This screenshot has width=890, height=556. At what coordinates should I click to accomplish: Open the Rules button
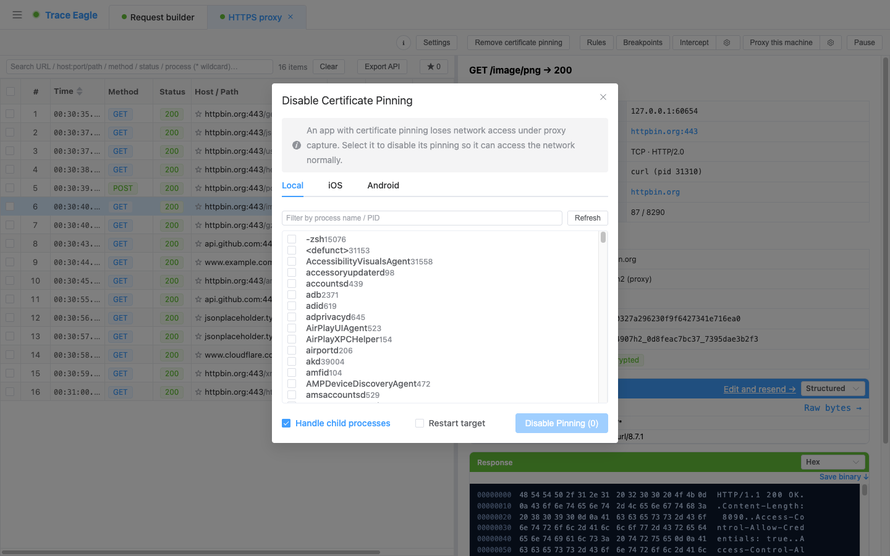pyautogui.click(x=596, y=43)
